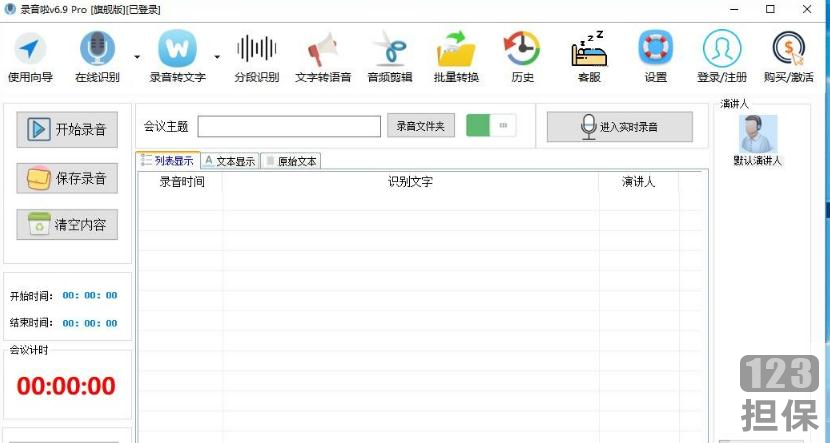Switch to 文本显示 tab
The width and height of the screenshot is (830, 443).
click(230, 161)
